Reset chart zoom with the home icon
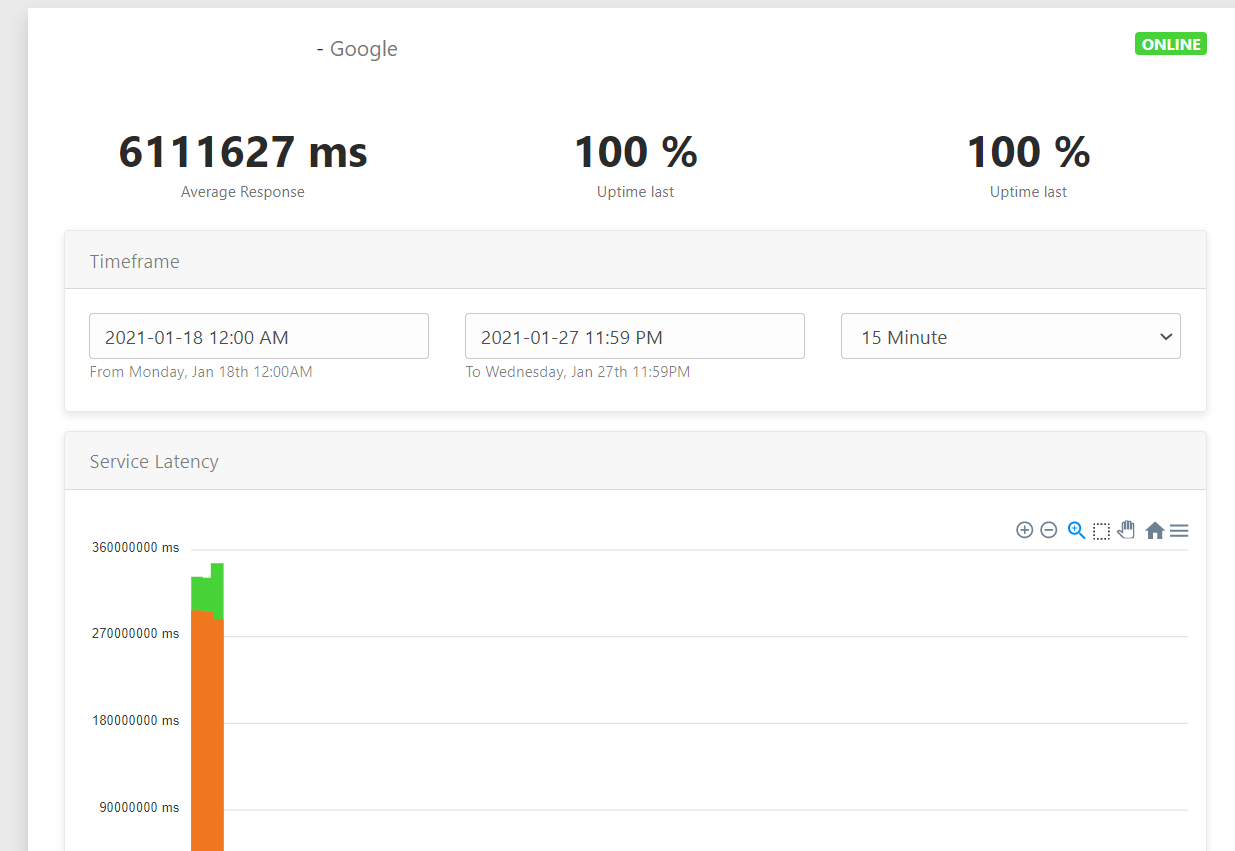1235x851 pixels. click(1154, 530)
